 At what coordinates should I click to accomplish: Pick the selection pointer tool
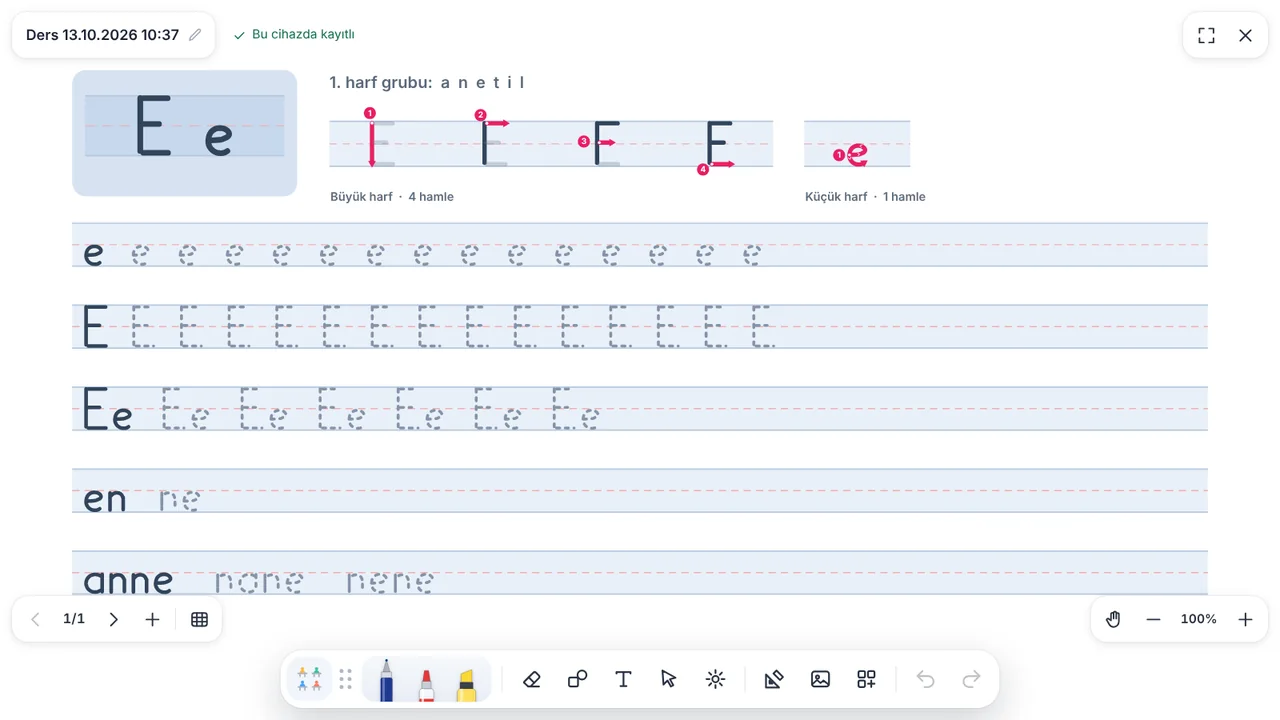point(669,680)
